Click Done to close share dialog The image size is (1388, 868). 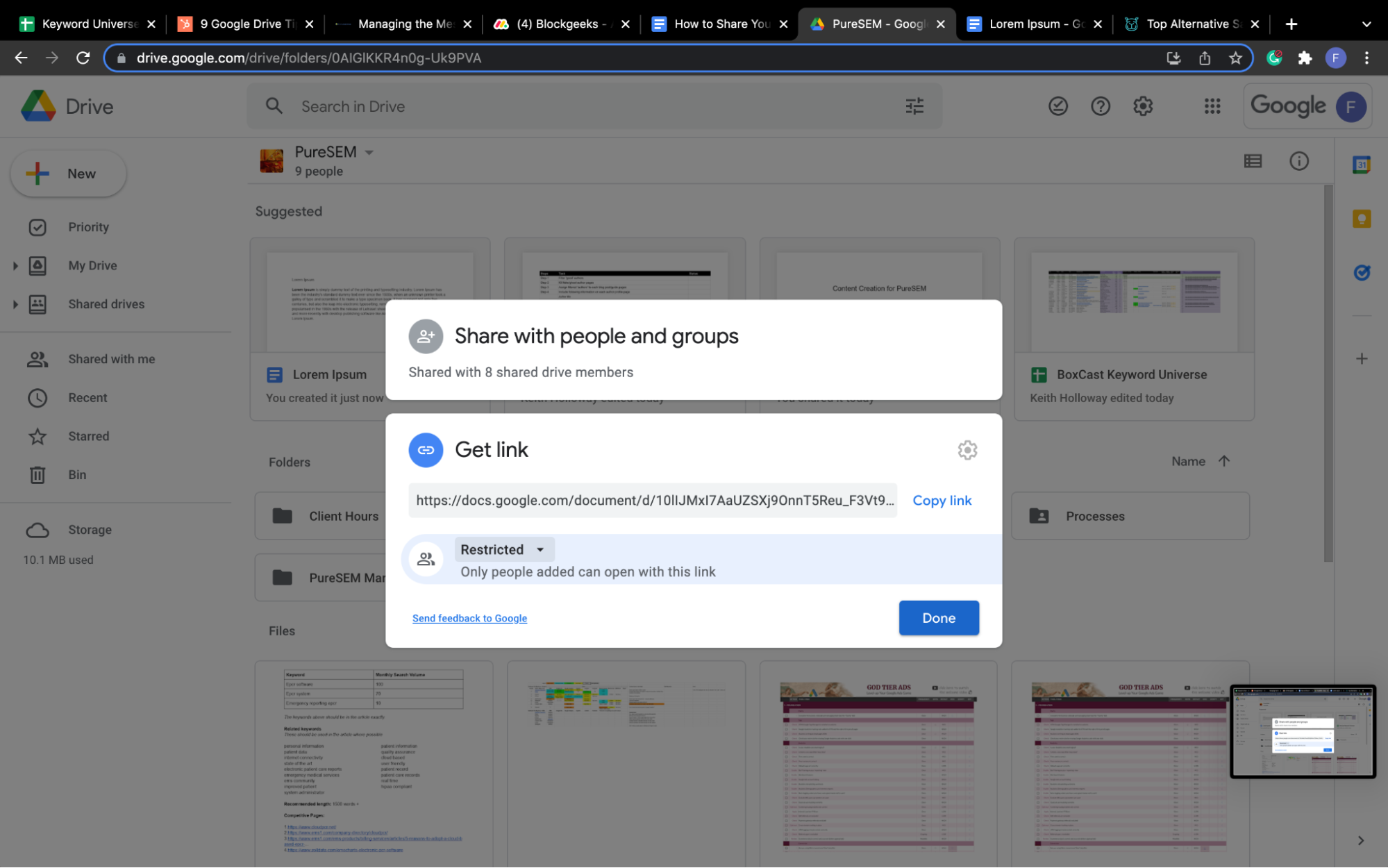(939, 618)
